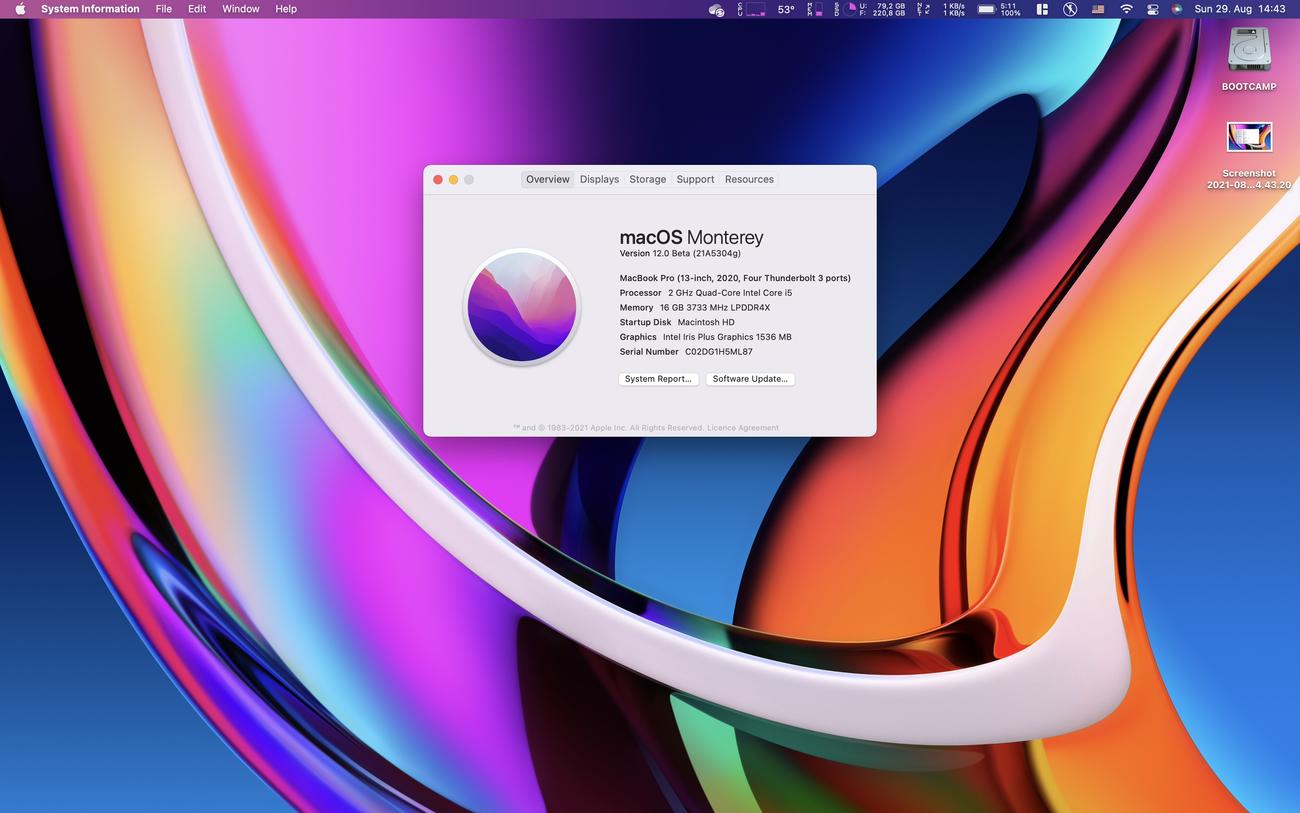1300x813 pixels.
Task: Open the Window menu
Action: (241, 9)
